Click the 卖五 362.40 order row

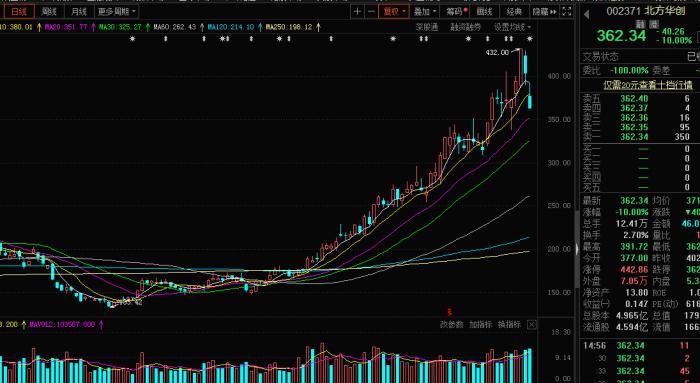pyautogui.click(x=639, y=98)
